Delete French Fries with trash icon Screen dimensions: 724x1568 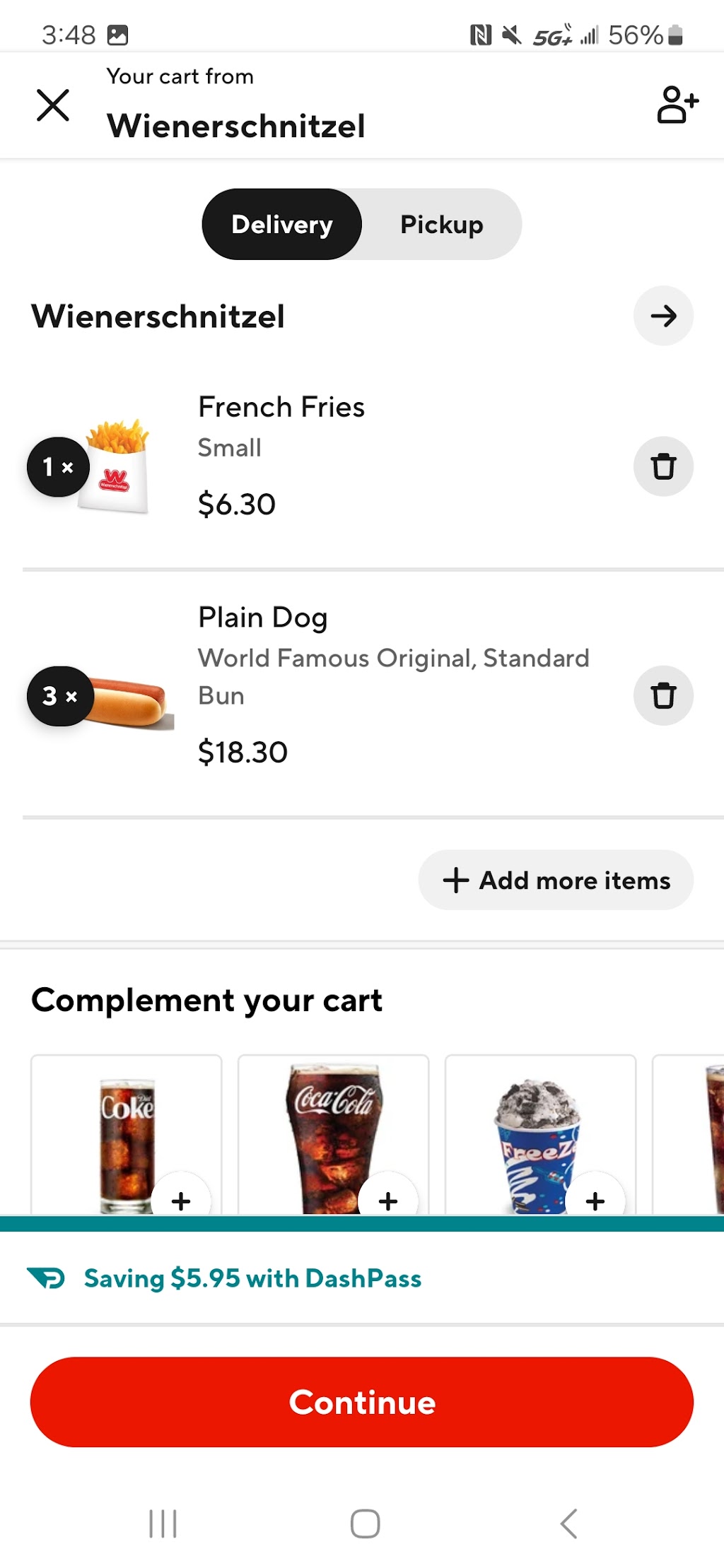click(663, 466)
